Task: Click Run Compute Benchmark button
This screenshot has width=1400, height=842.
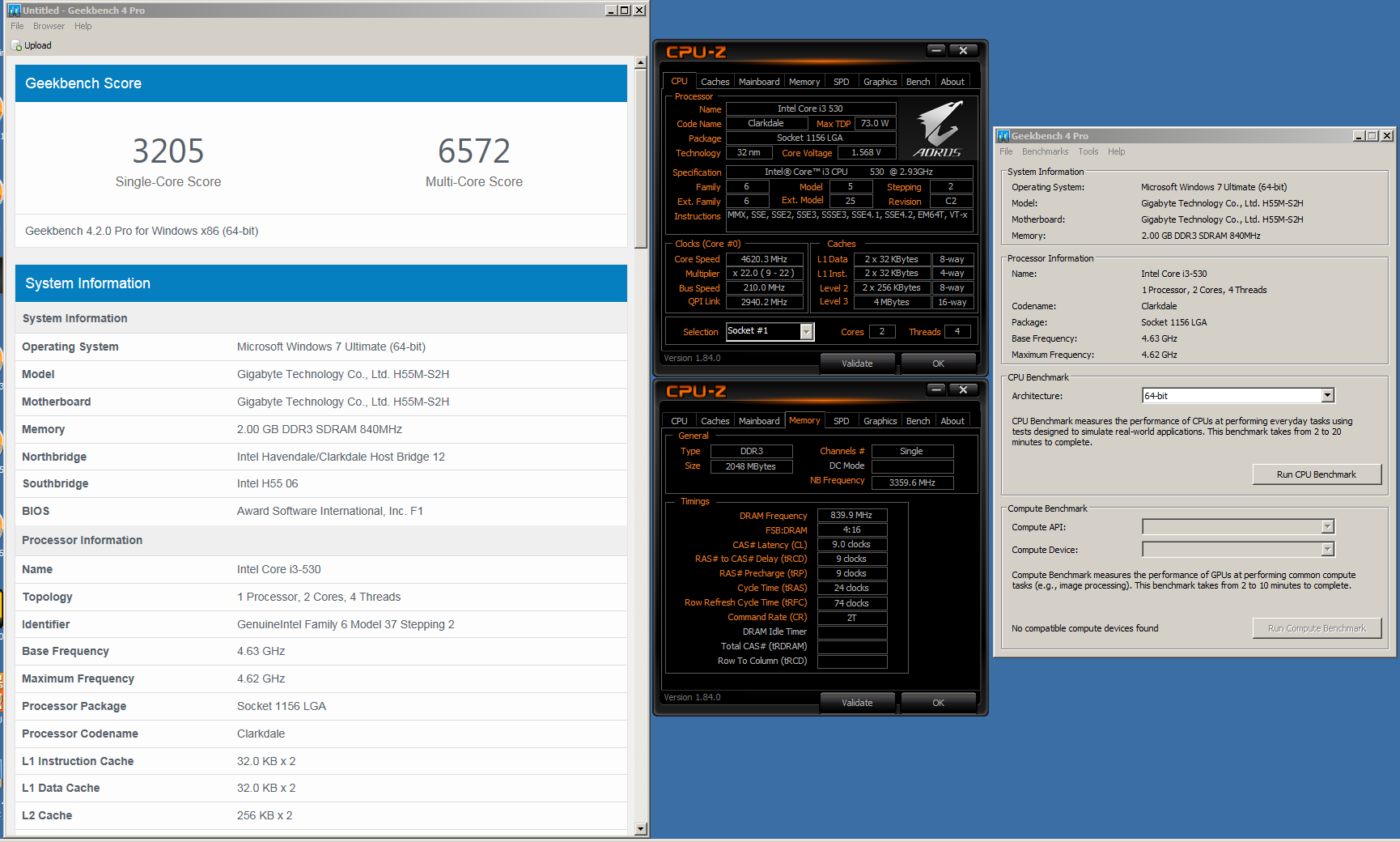Action: (x=1317, y=628)
